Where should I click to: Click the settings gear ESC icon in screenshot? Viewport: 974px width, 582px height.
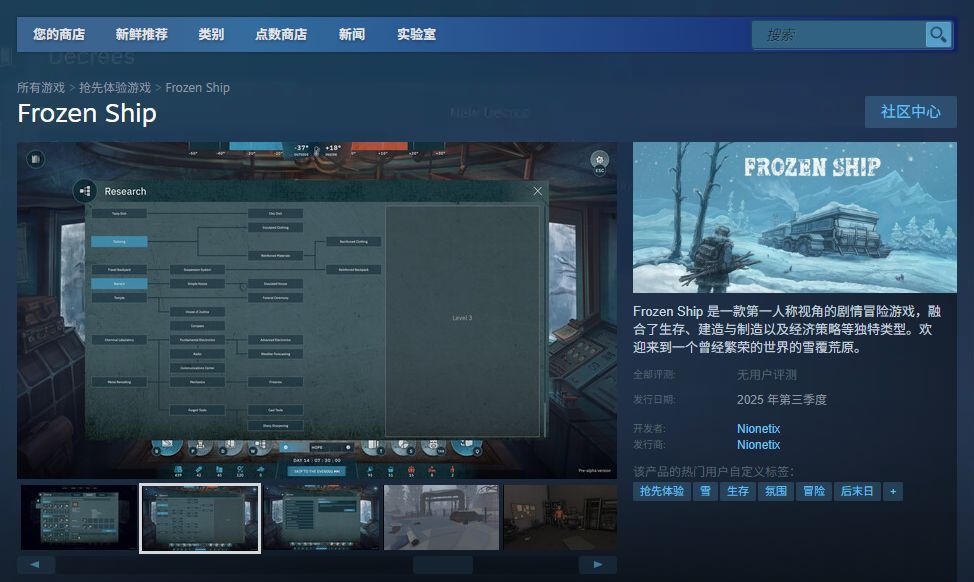(599, 161)
